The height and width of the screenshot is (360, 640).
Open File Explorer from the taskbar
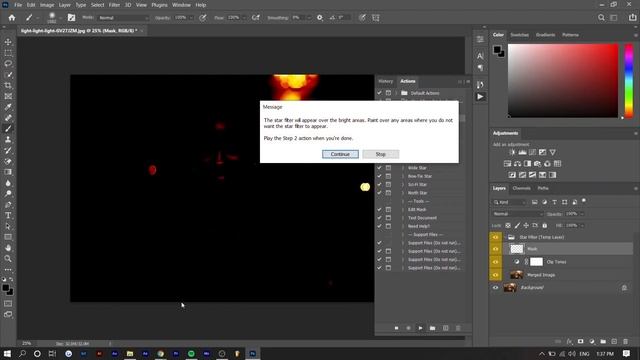(130, 353)
